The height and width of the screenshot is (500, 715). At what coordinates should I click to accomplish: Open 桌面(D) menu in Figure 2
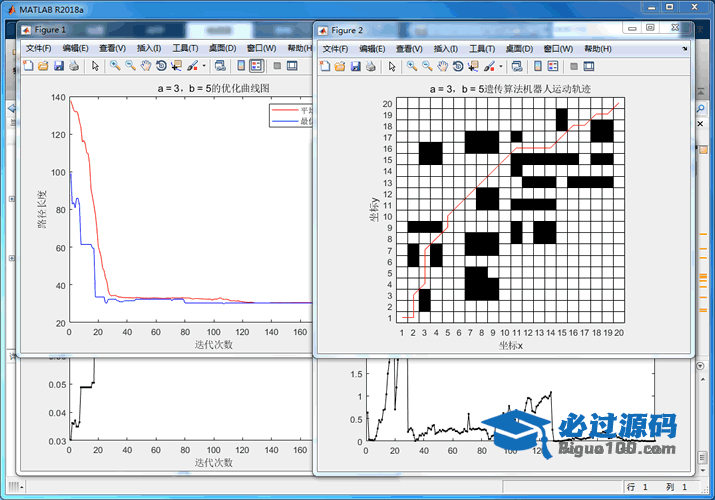519,49
